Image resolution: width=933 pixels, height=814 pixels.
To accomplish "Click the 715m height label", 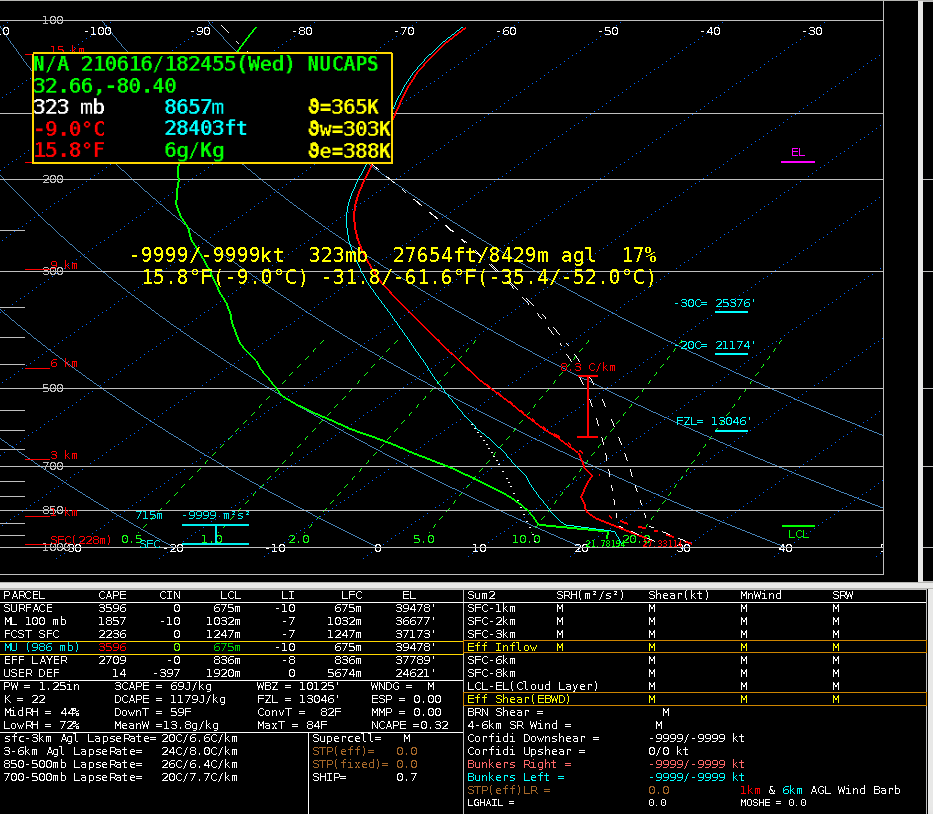I will (149, 515).
